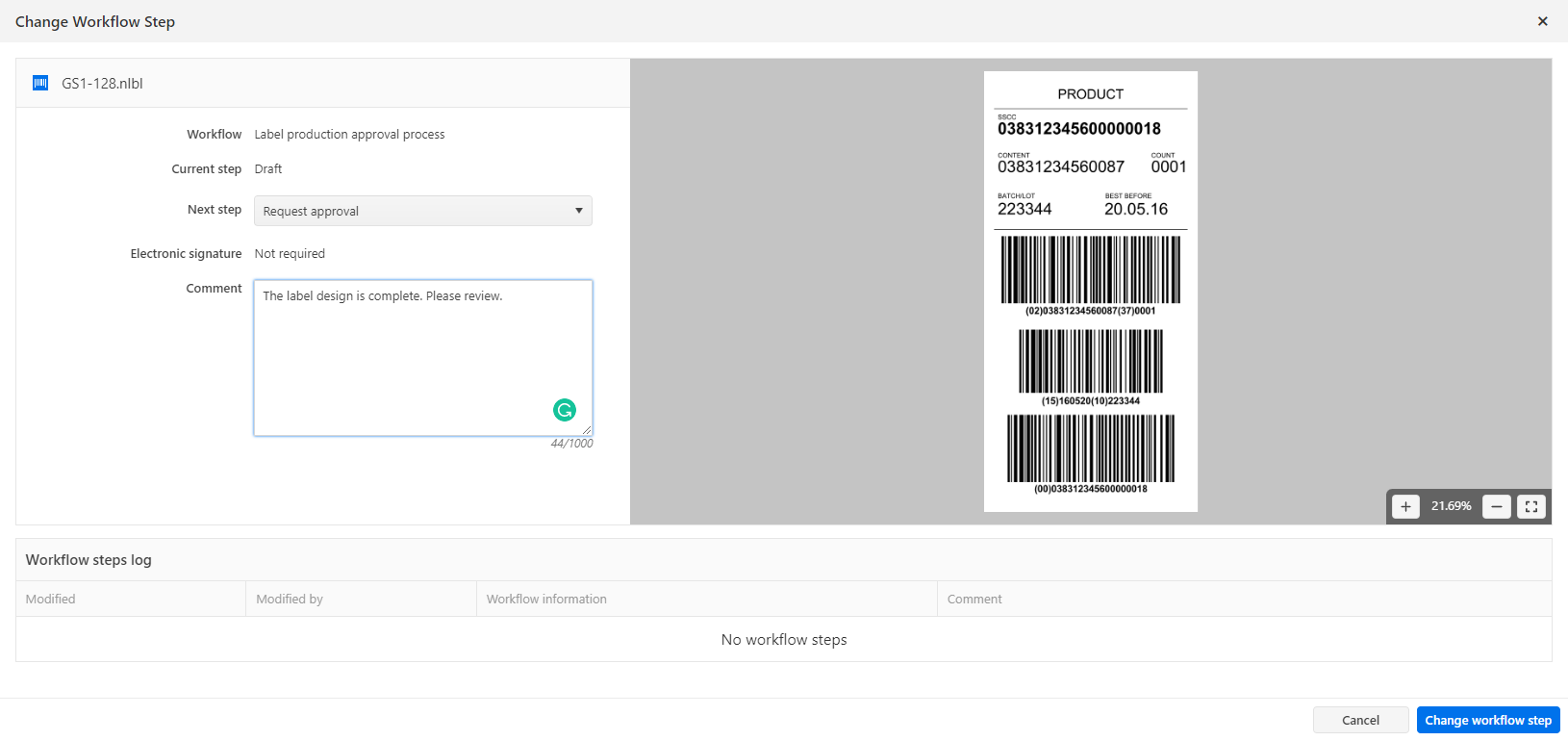Image resolution: width=1568 pixels, height=741 pixels.
Task: Click the 'Workflow steps log' heading
Action: tap(89, 560)
